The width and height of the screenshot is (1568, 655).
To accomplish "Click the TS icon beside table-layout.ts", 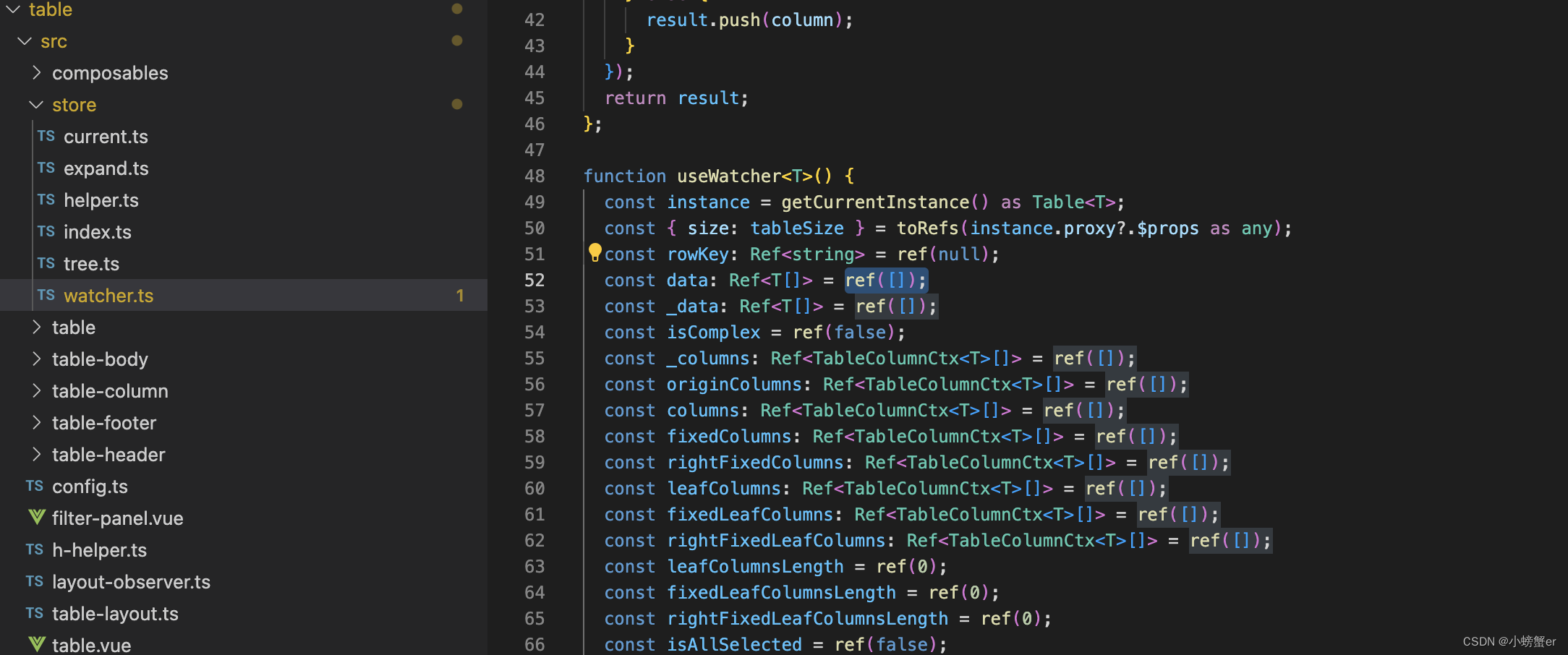I will point(35,613).
